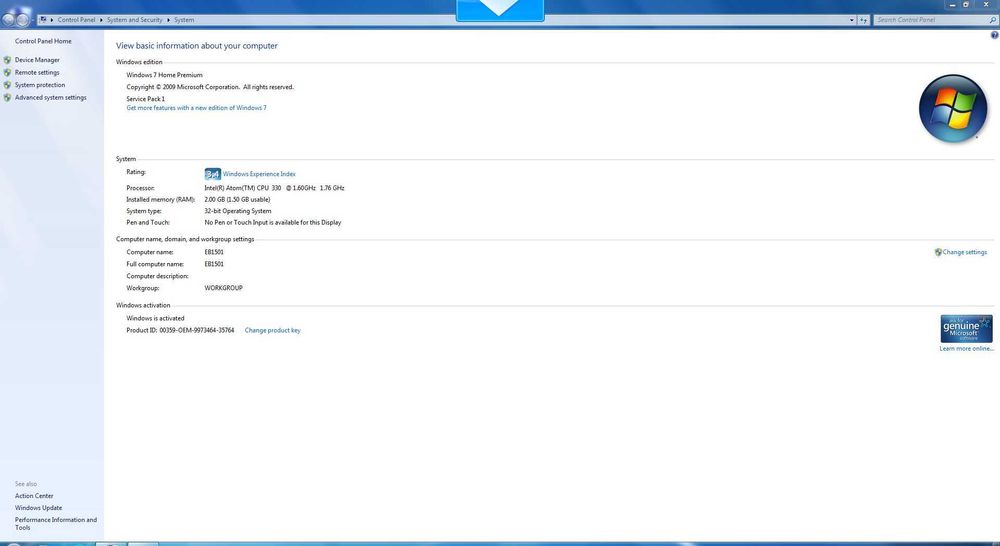
Task: Click the refresh button next to address bar
Action: tap(863, 20)
